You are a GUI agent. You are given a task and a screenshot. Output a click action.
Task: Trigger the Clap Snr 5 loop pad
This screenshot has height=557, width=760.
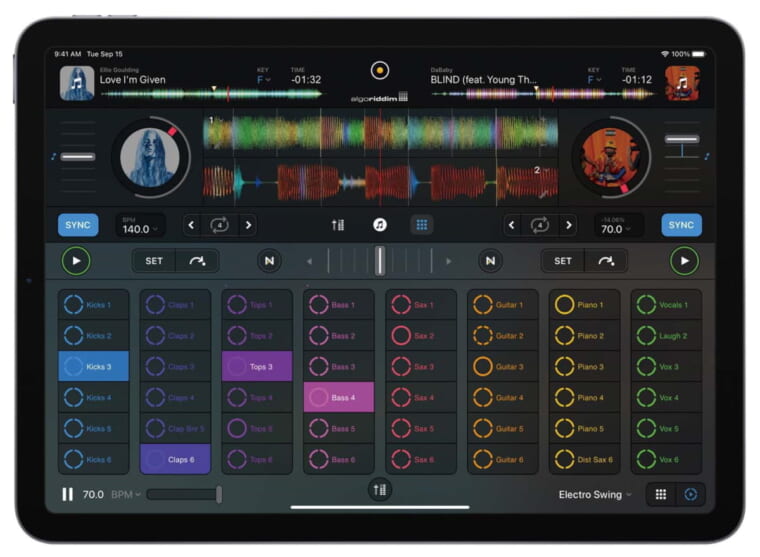coord(175,429)
